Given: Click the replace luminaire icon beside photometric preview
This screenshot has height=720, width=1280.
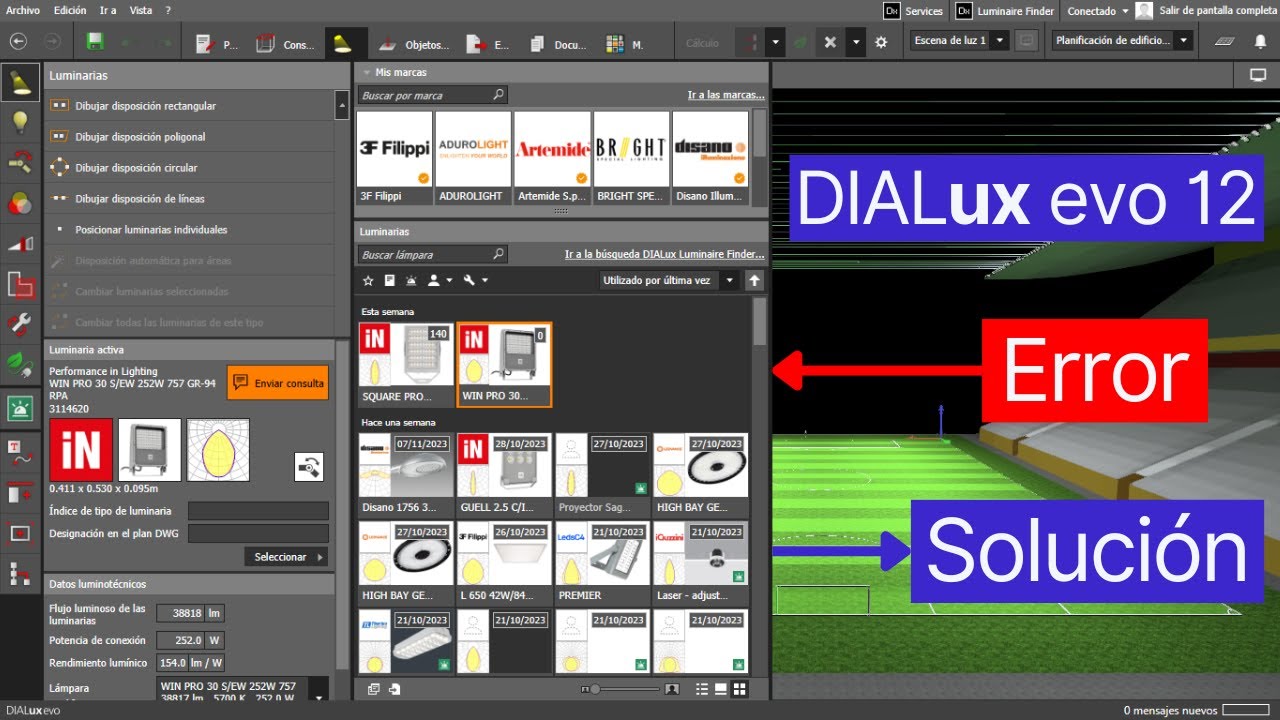Looking at the screenshot, I should pyautogui.click(x=309, y=466).
